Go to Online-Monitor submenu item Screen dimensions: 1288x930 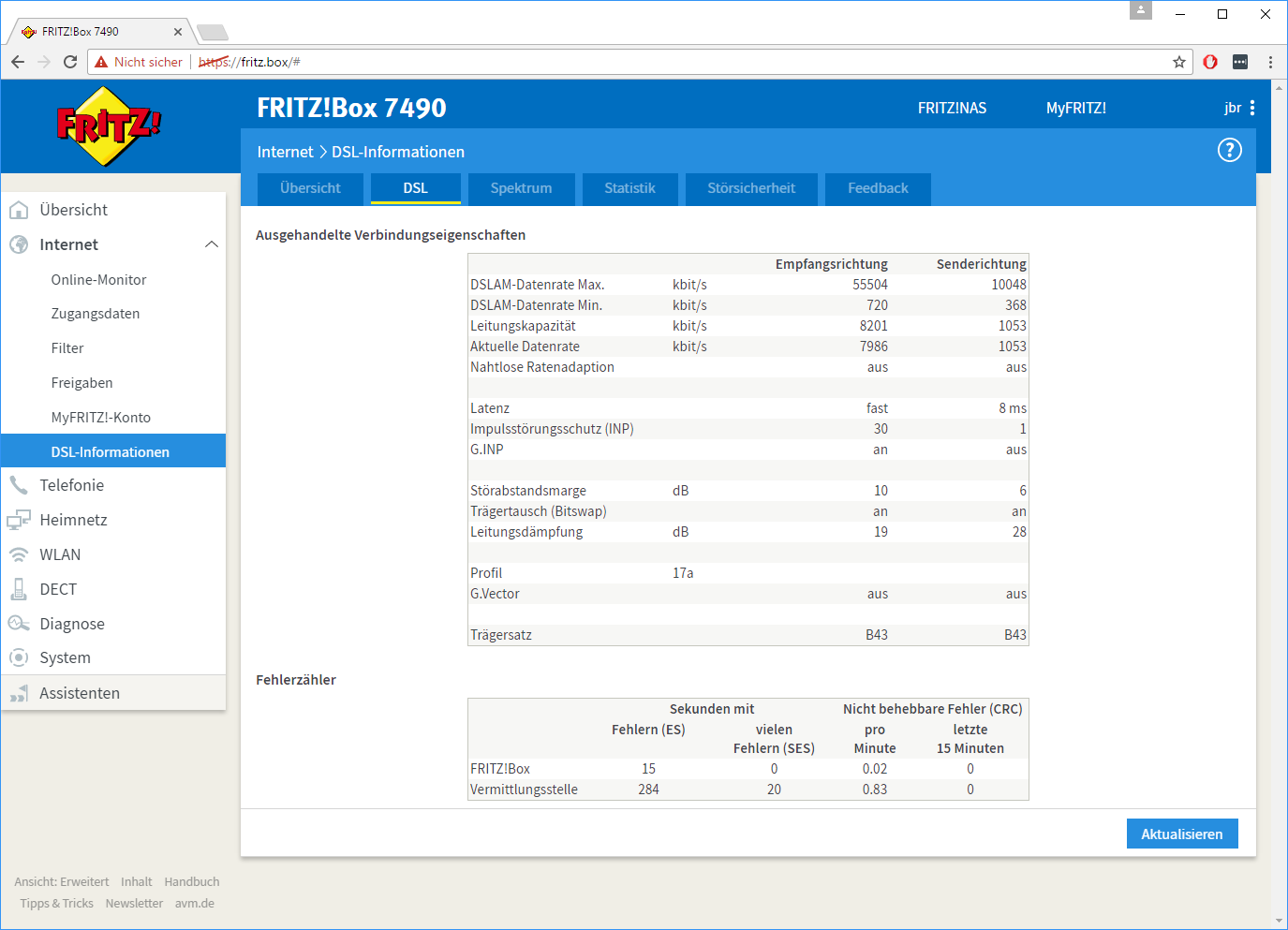pos(98,280)
